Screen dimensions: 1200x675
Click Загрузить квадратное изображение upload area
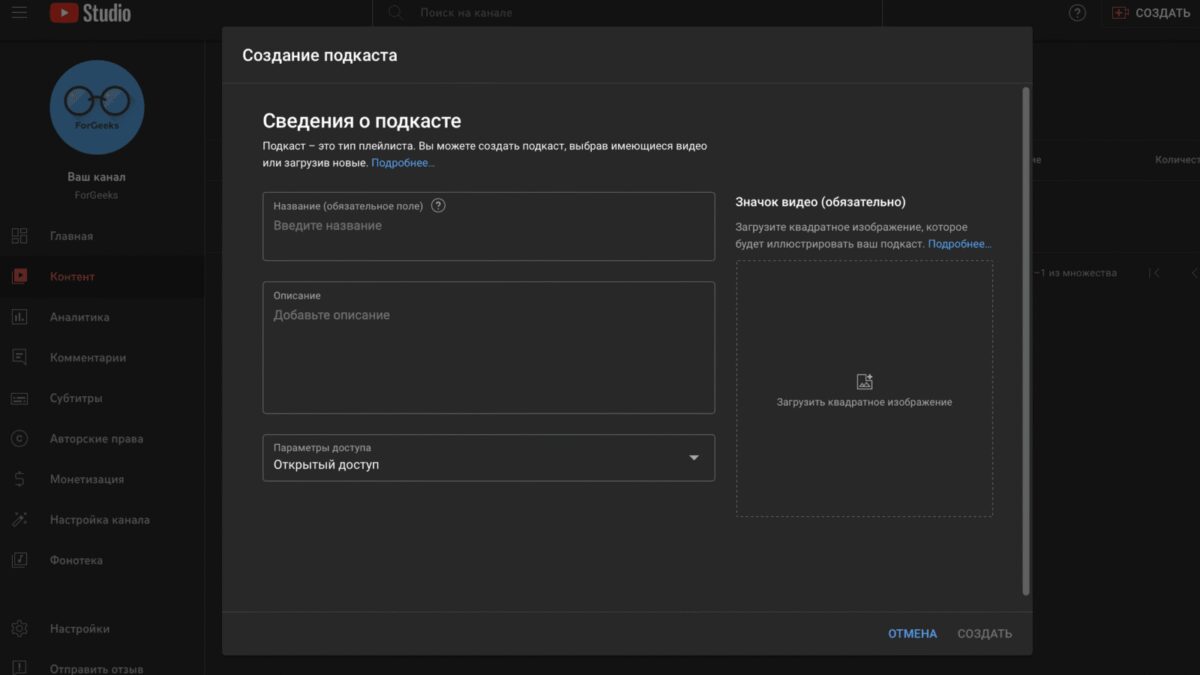coord(864,389)
